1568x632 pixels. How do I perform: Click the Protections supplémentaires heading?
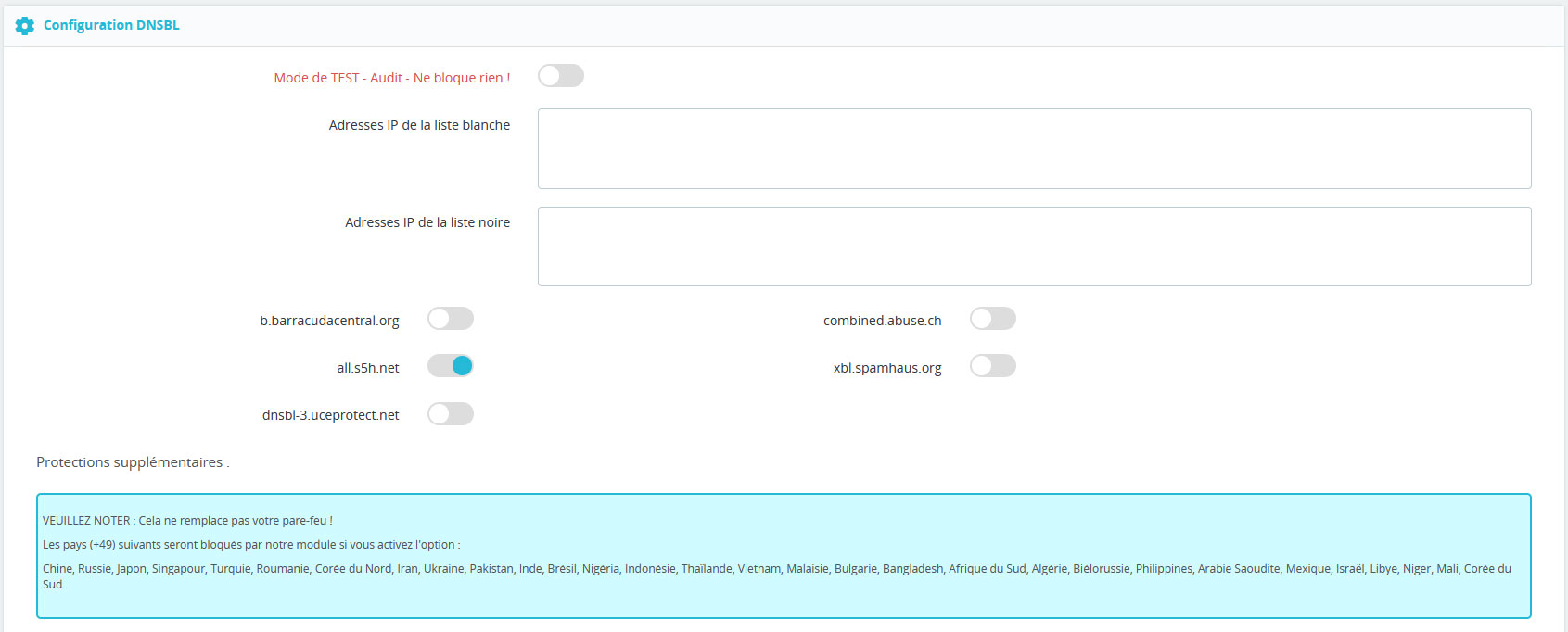point(133,462)
